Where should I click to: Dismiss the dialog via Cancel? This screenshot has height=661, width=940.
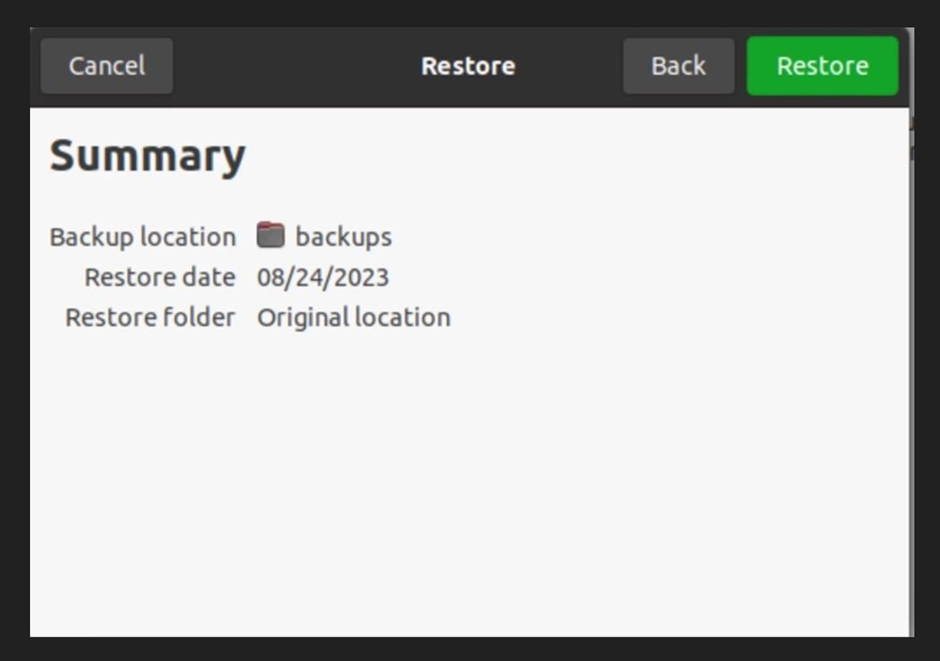(x=106, y=65)
